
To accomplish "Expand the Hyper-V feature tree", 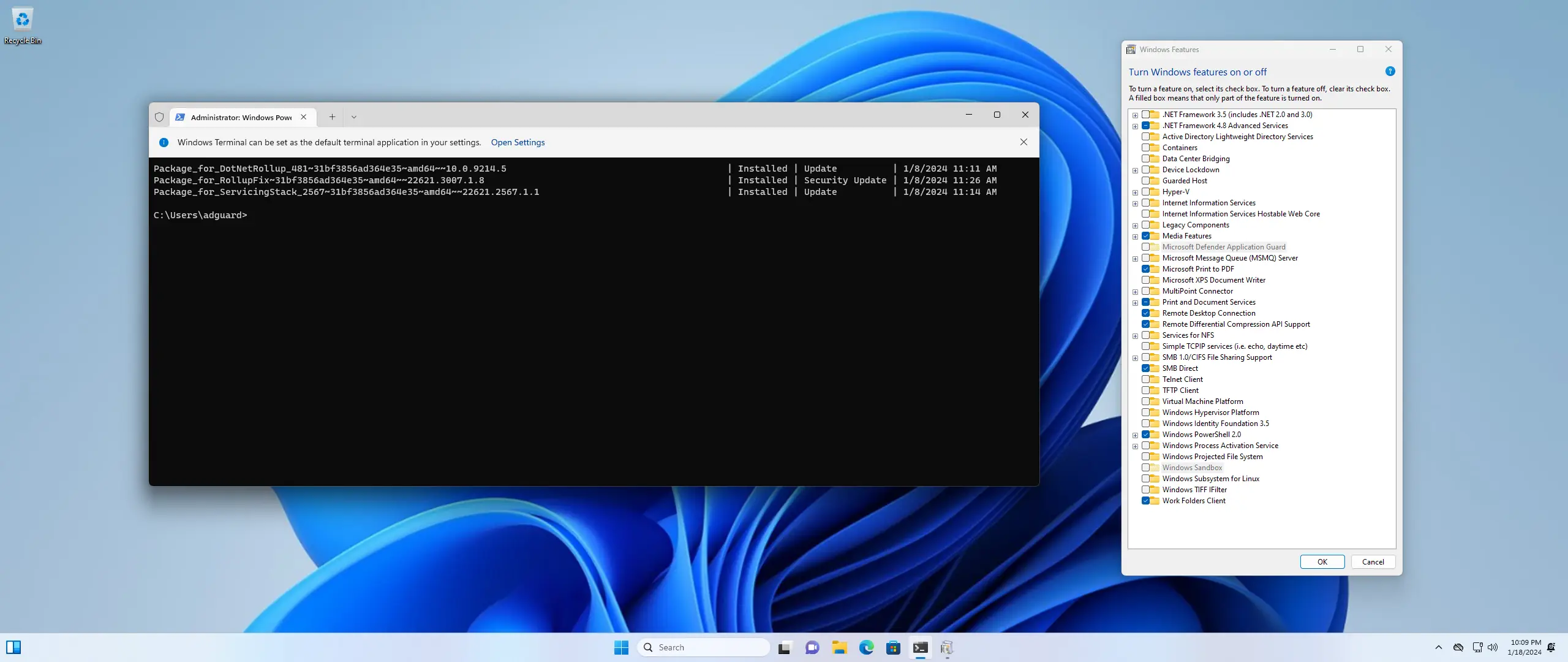I will click(1135, 192).
